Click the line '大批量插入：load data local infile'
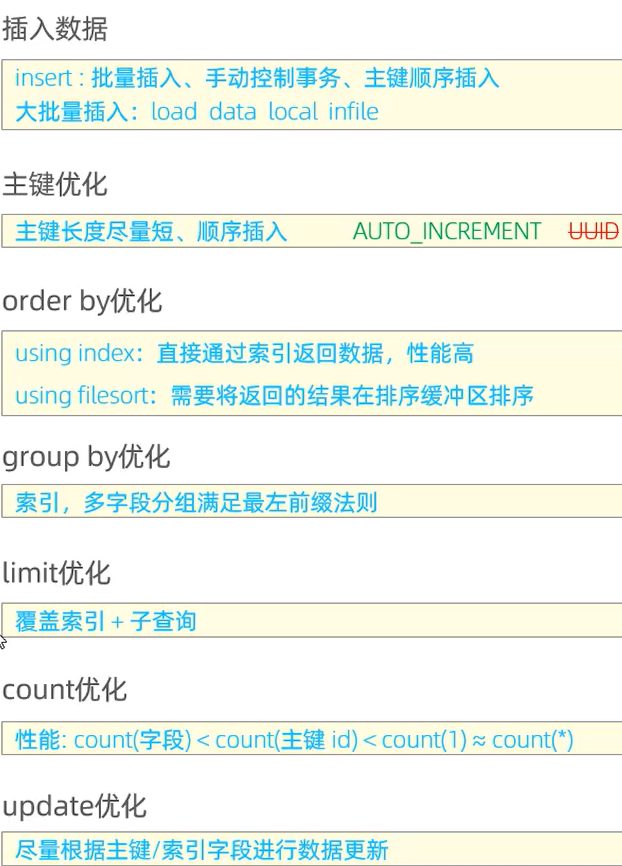 pos(197,112)
